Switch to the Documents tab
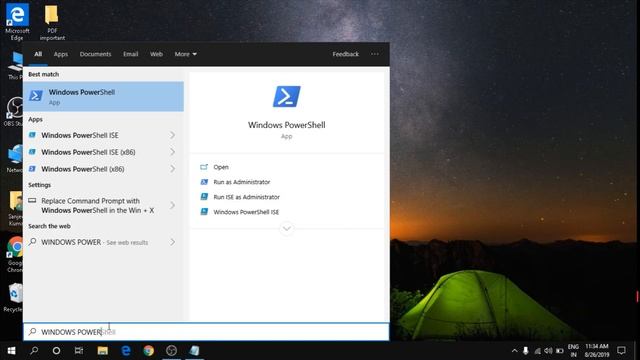The image size is (640, 360). [x=95, y=54]
